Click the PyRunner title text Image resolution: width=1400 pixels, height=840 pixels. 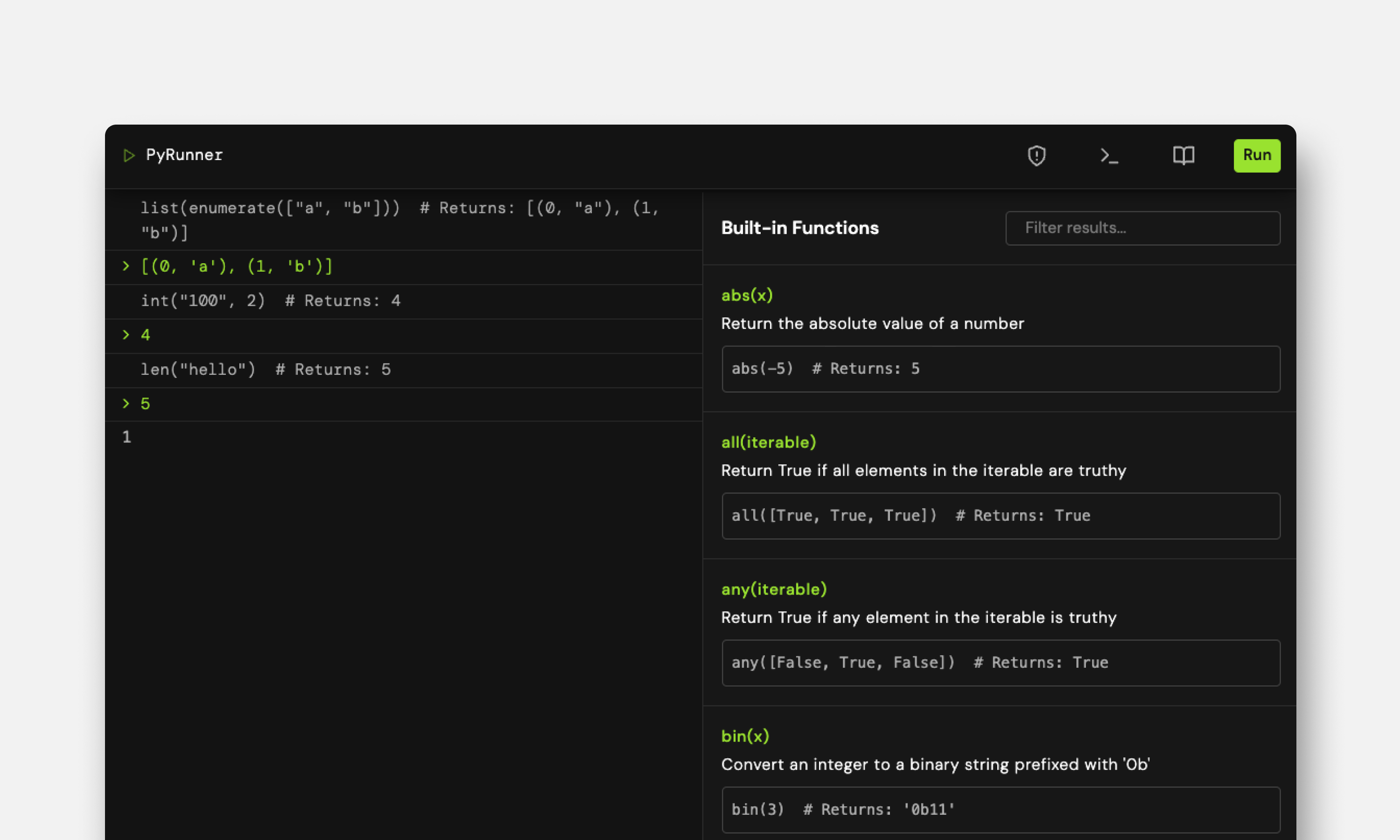click(x=184, y=155)
